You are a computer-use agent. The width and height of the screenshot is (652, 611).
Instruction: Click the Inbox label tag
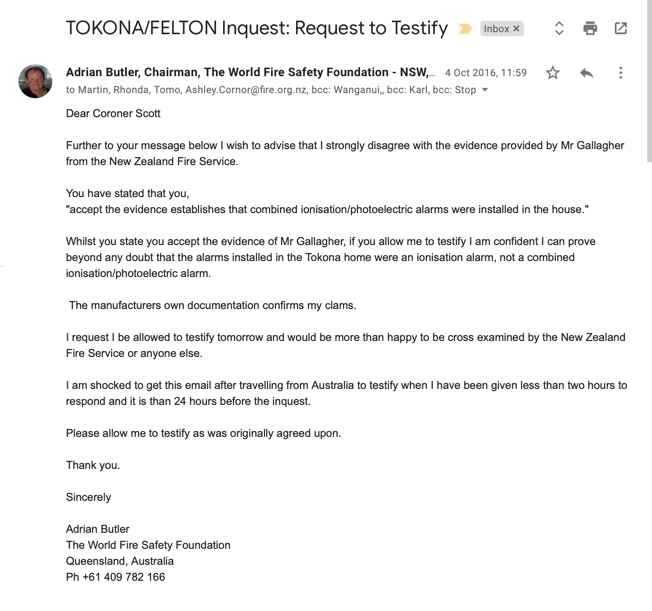[x=496, y=29]
